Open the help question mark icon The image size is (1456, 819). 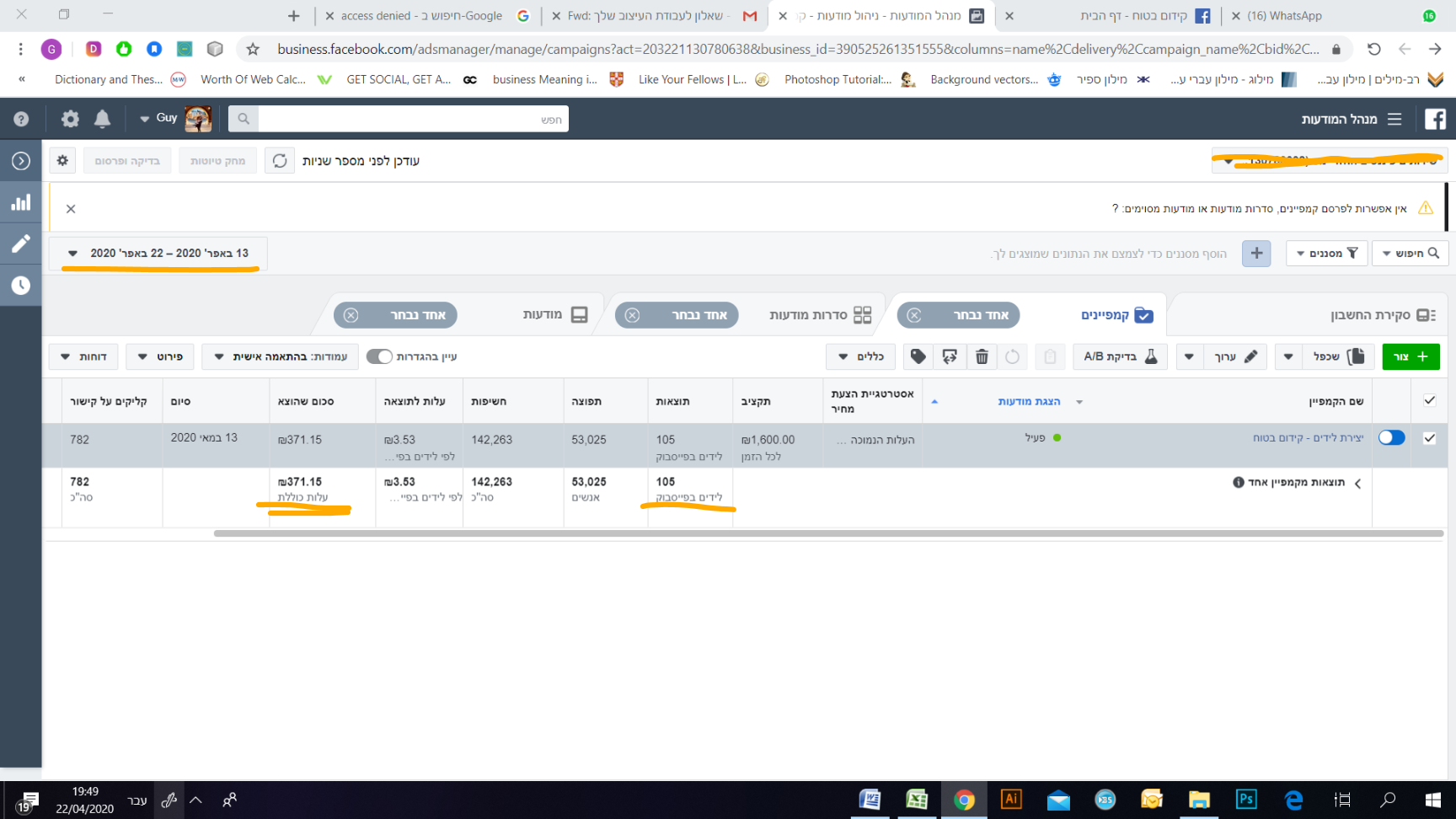pyautogui.click(x=21, y=119)
